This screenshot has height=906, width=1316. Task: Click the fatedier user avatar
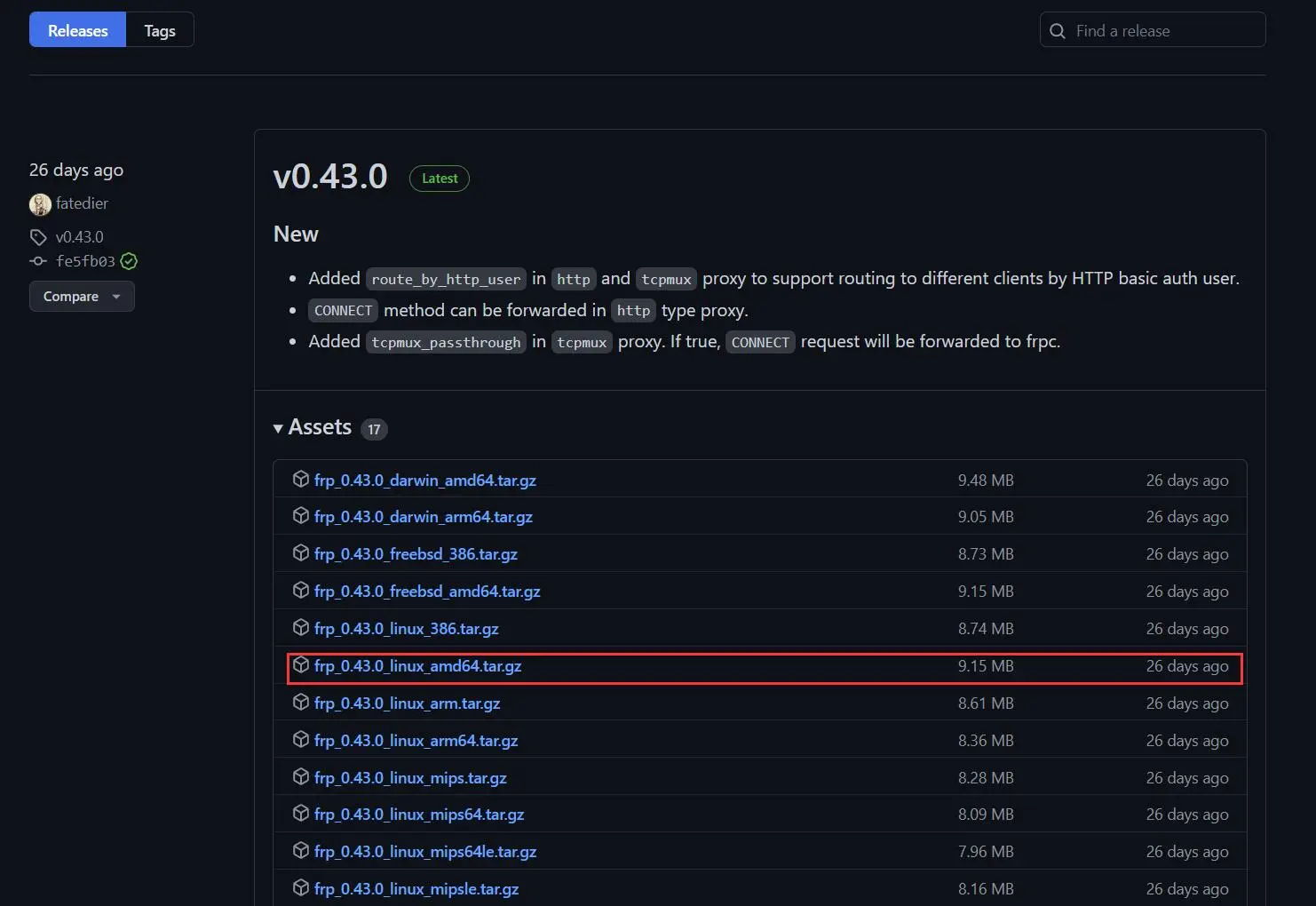click(x=40, y=204)
